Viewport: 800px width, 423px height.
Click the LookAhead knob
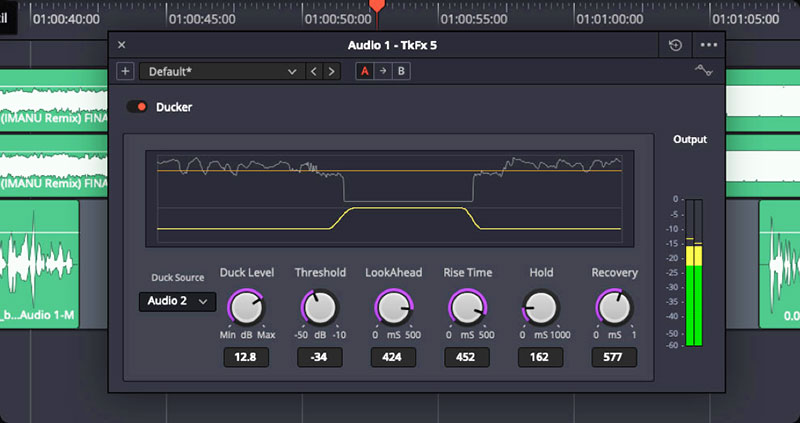click(393, 308)
